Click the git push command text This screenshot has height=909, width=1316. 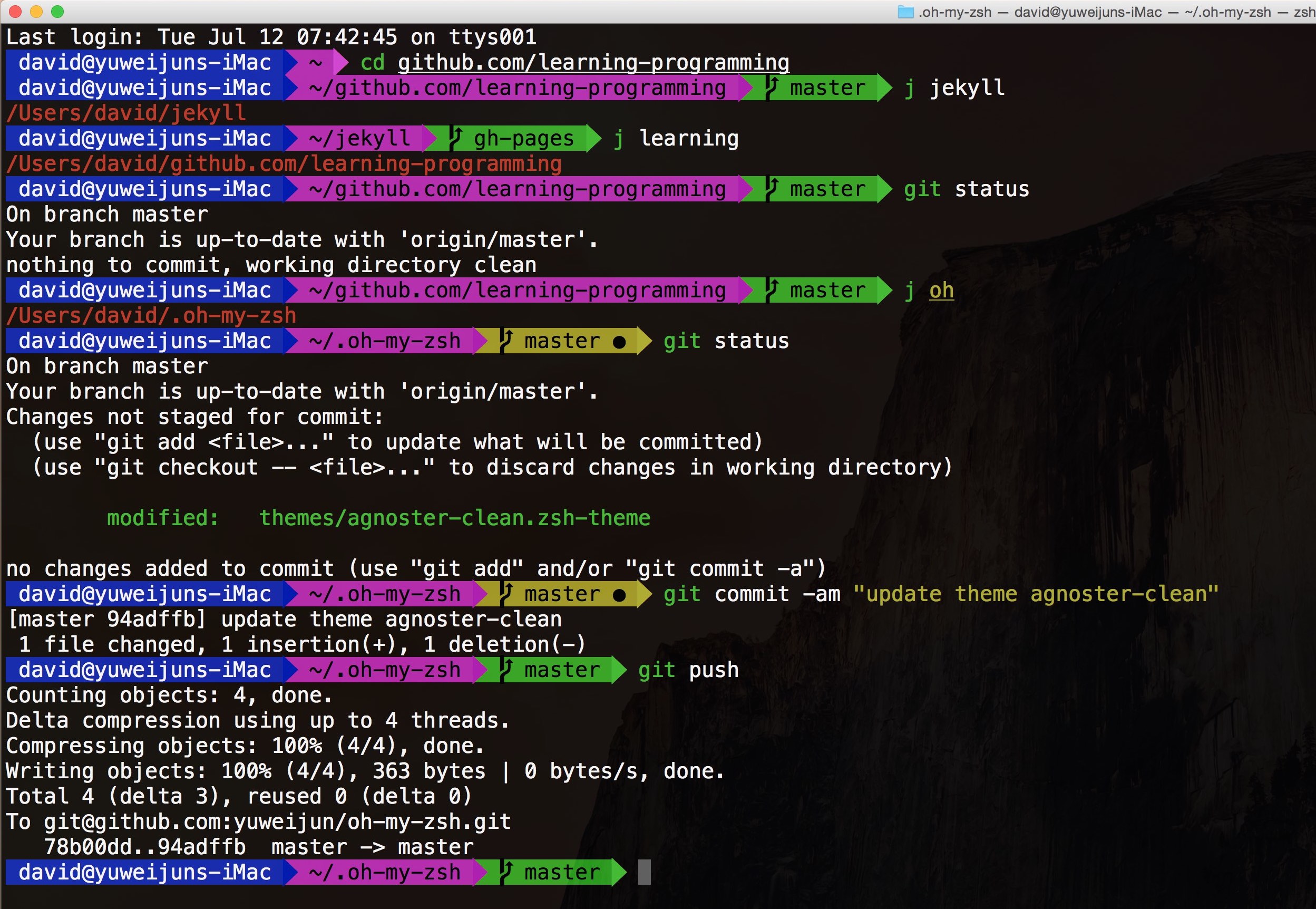[x=688, y=670]
